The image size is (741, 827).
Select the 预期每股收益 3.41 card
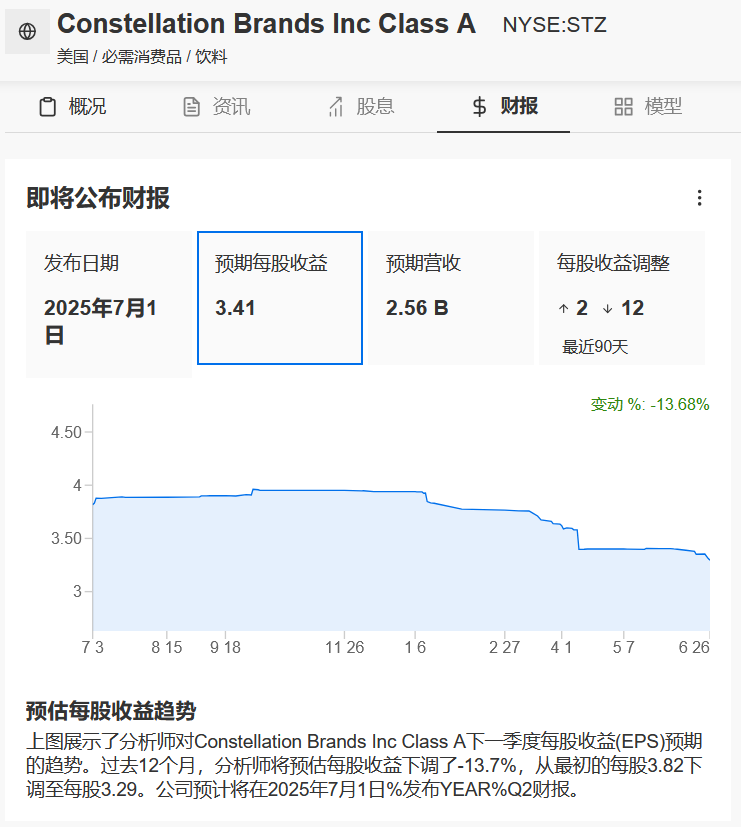(280, 298)
